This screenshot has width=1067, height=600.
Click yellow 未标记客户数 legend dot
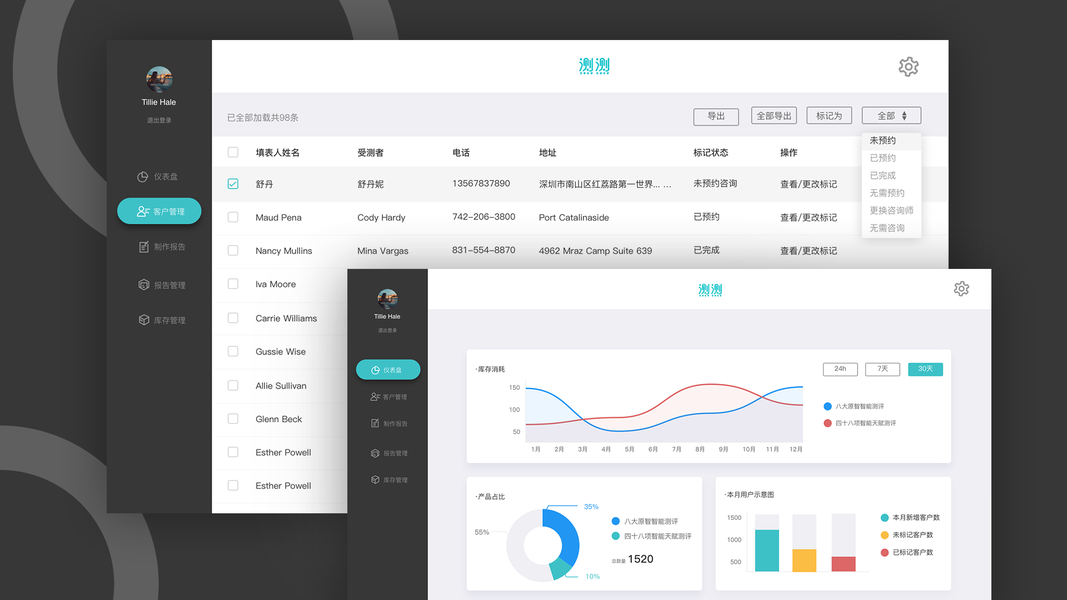pyautogui.click(x=885, y=535)
